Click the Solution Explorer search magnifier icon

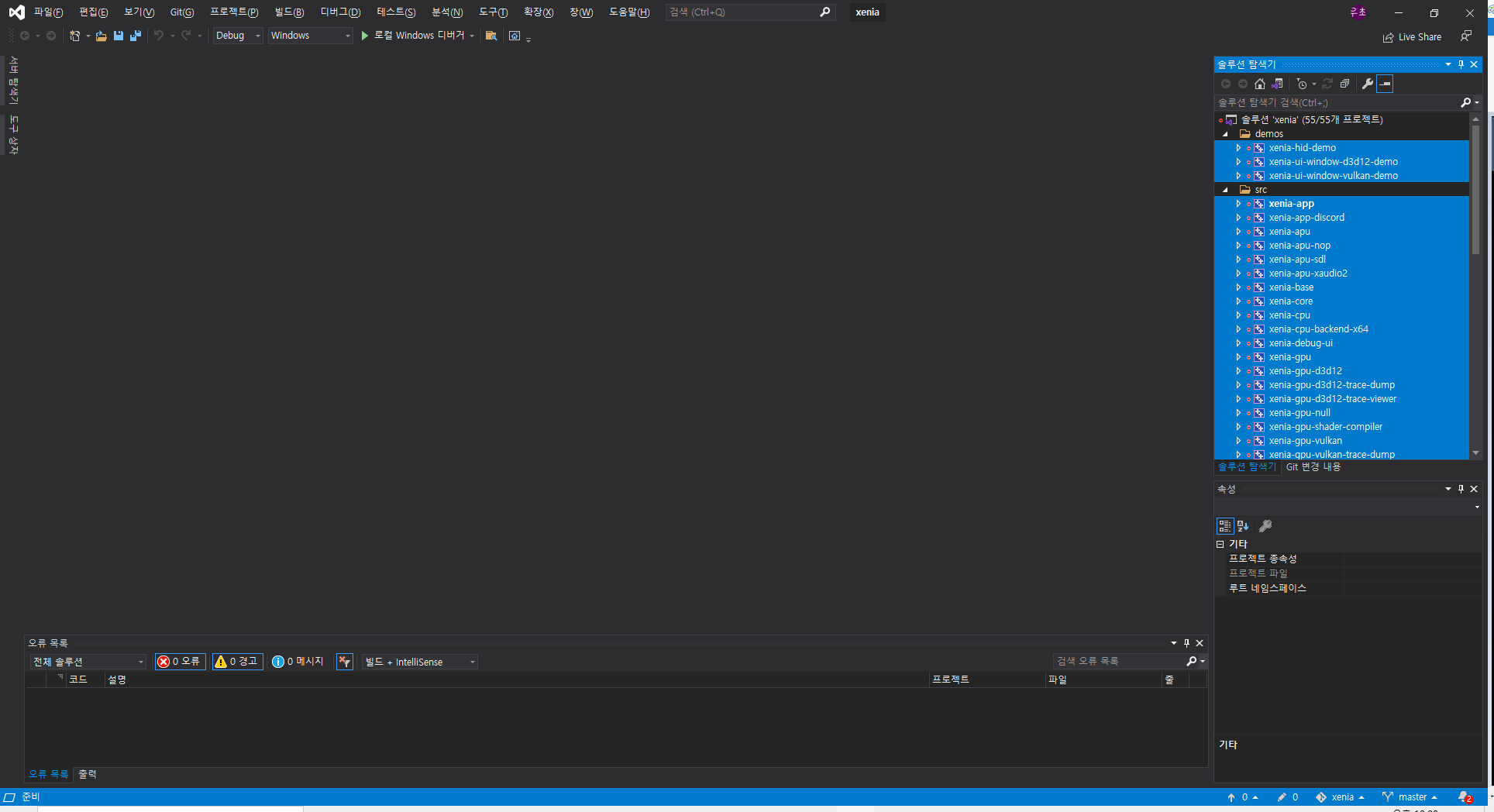tap(1466, 102)
